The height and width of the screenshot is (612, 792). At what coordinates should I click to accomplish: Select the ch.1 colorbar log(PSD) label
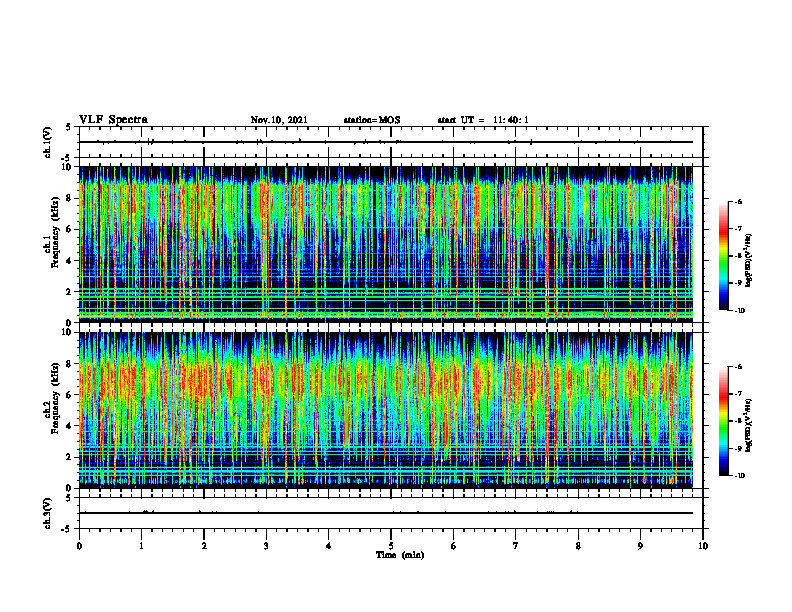coord(749,261)
